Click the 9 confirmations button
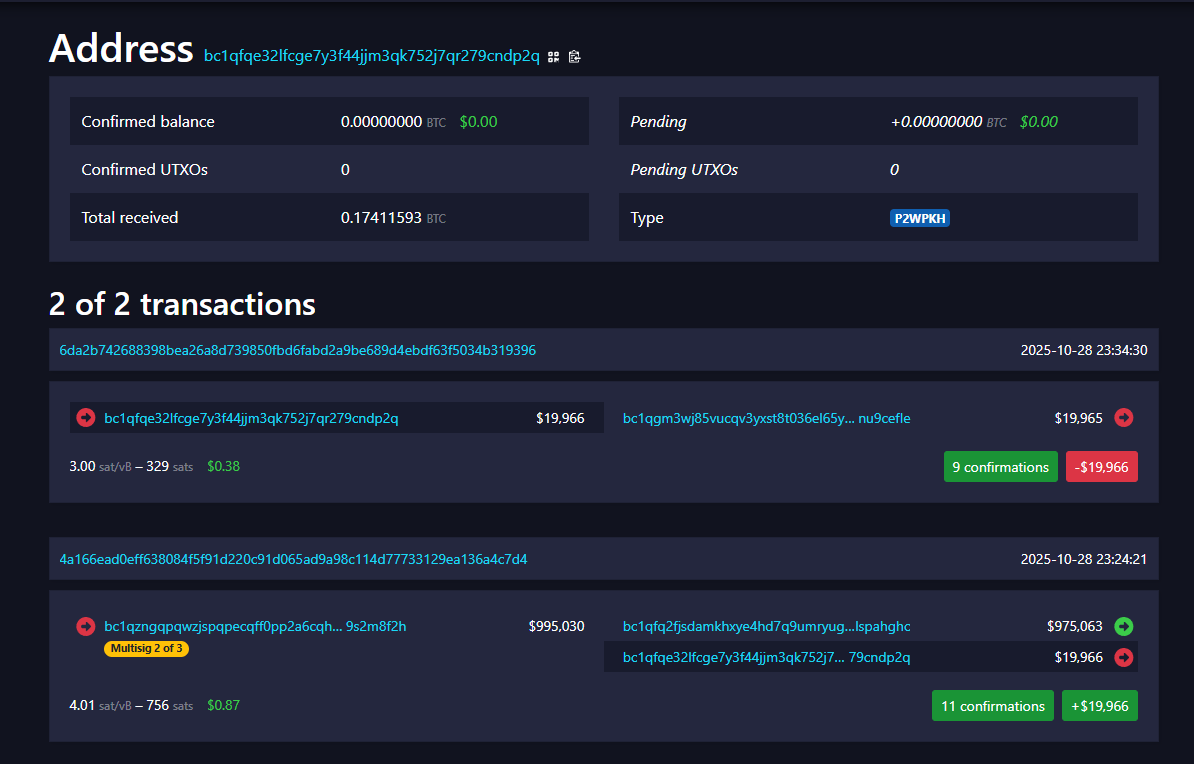The image size is (1194, 764). (x=1001, y=467)
